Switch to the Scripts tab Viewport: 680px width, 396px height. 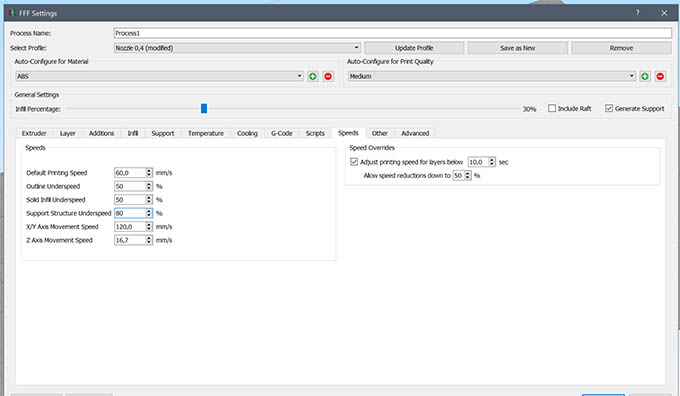pos(315,133)
